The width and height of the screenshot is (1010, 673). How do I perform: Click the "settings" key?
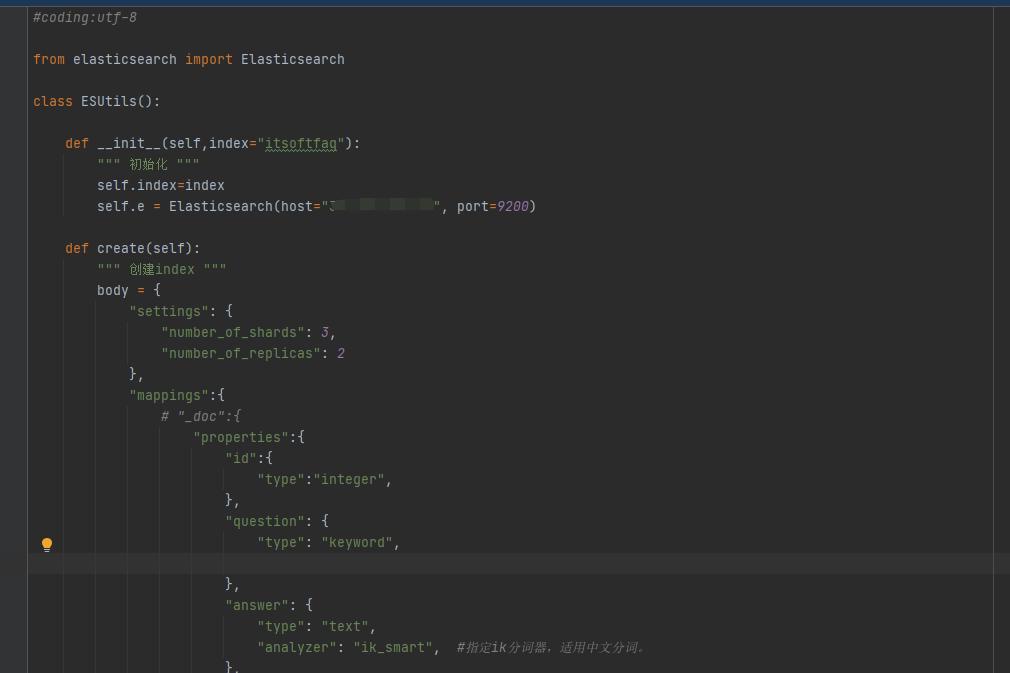tap(169, 311)
